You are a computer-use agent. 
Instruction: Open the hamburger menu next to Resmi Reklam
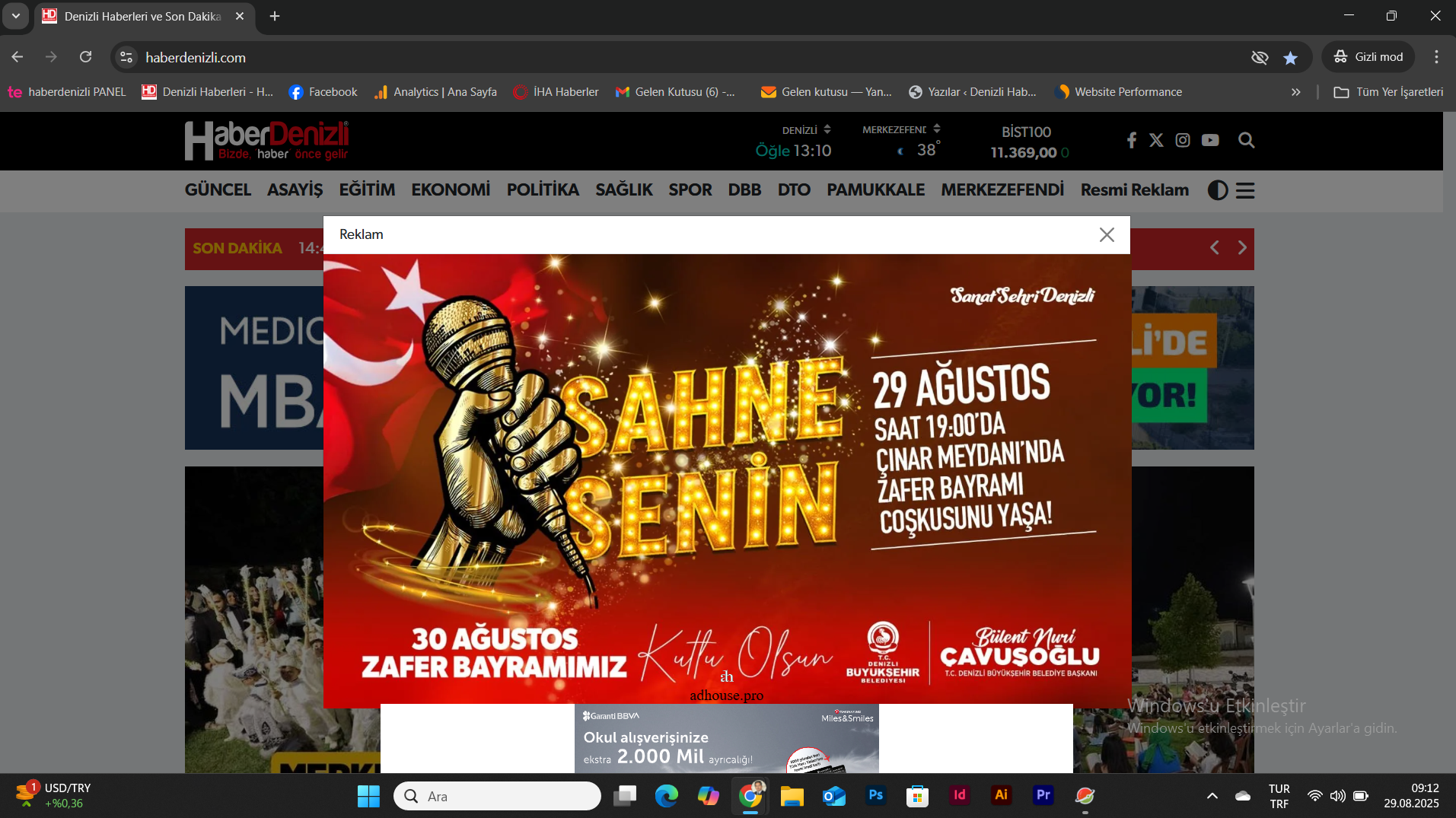[1245, 190]
